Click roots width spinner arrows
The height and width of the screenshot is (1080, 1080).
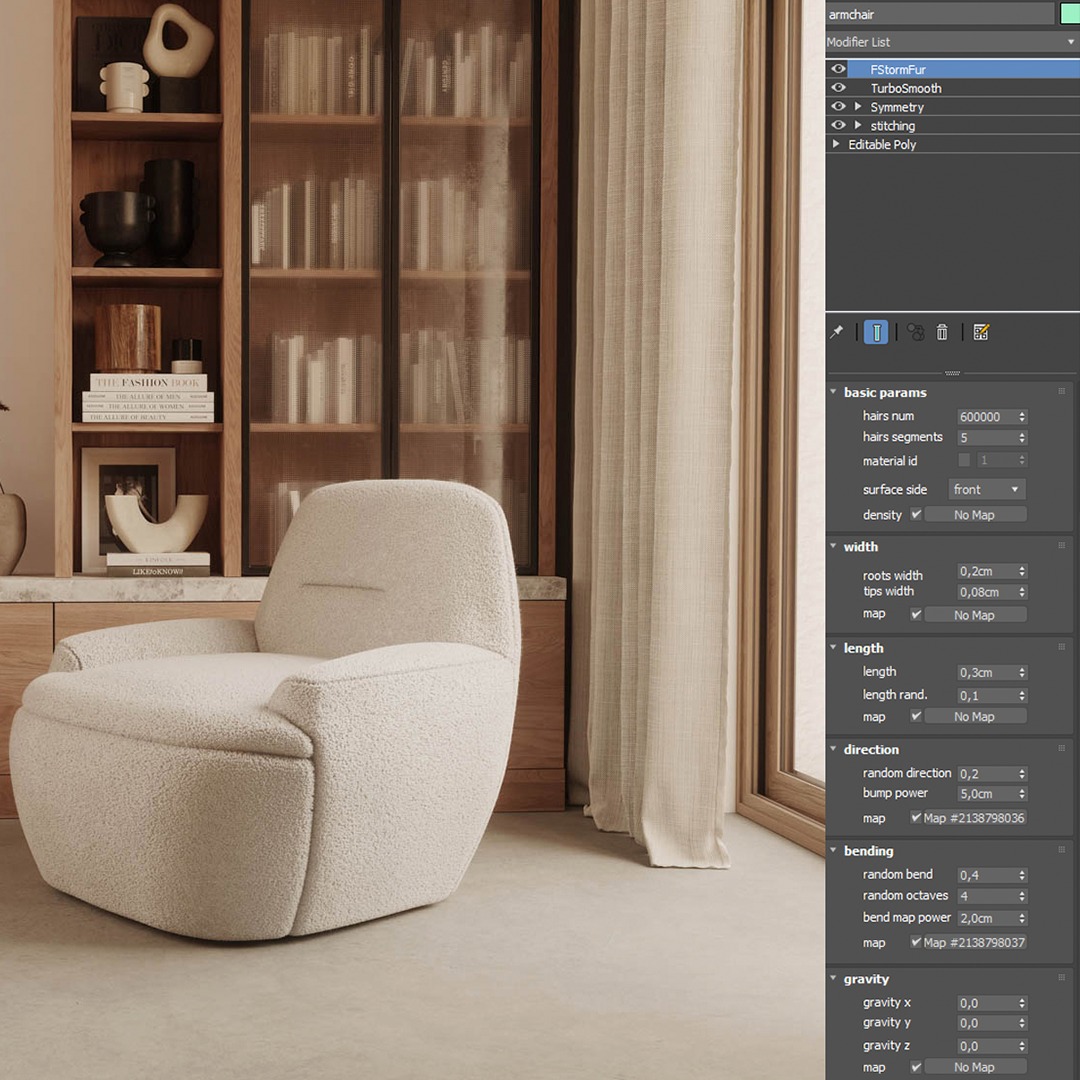click(1022, 571)
